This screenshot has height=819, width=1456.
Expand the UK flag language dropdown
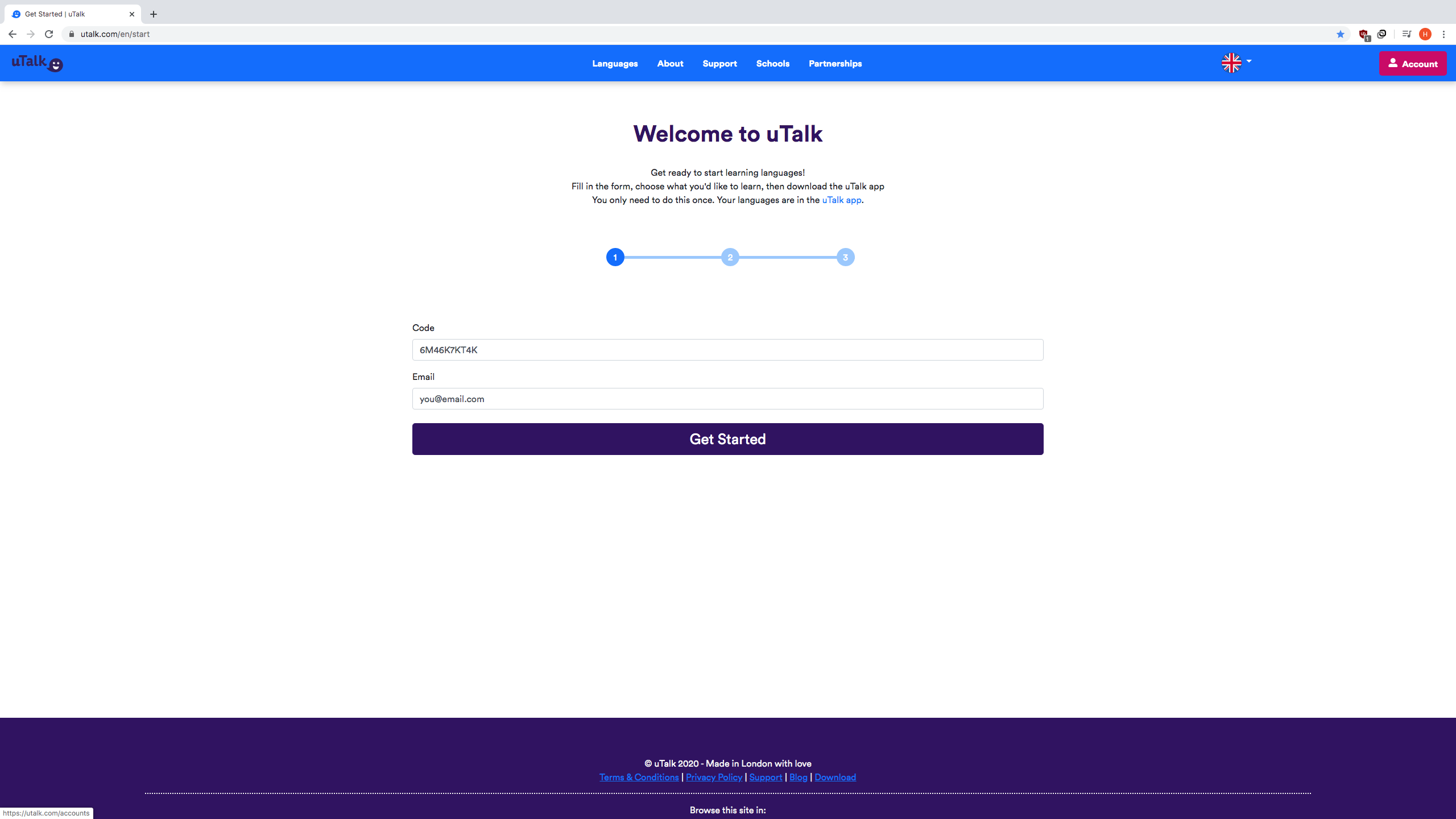tap(1236, 63)
